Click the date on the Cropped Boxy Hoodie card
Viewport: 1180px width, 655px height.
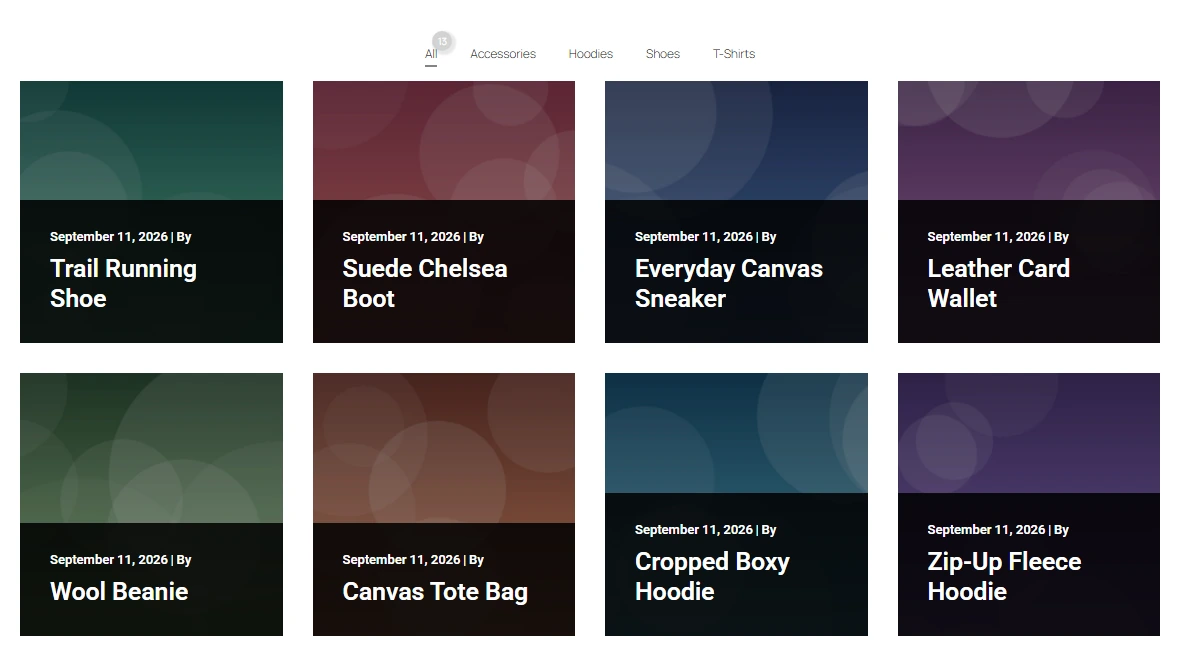(693, 529)
